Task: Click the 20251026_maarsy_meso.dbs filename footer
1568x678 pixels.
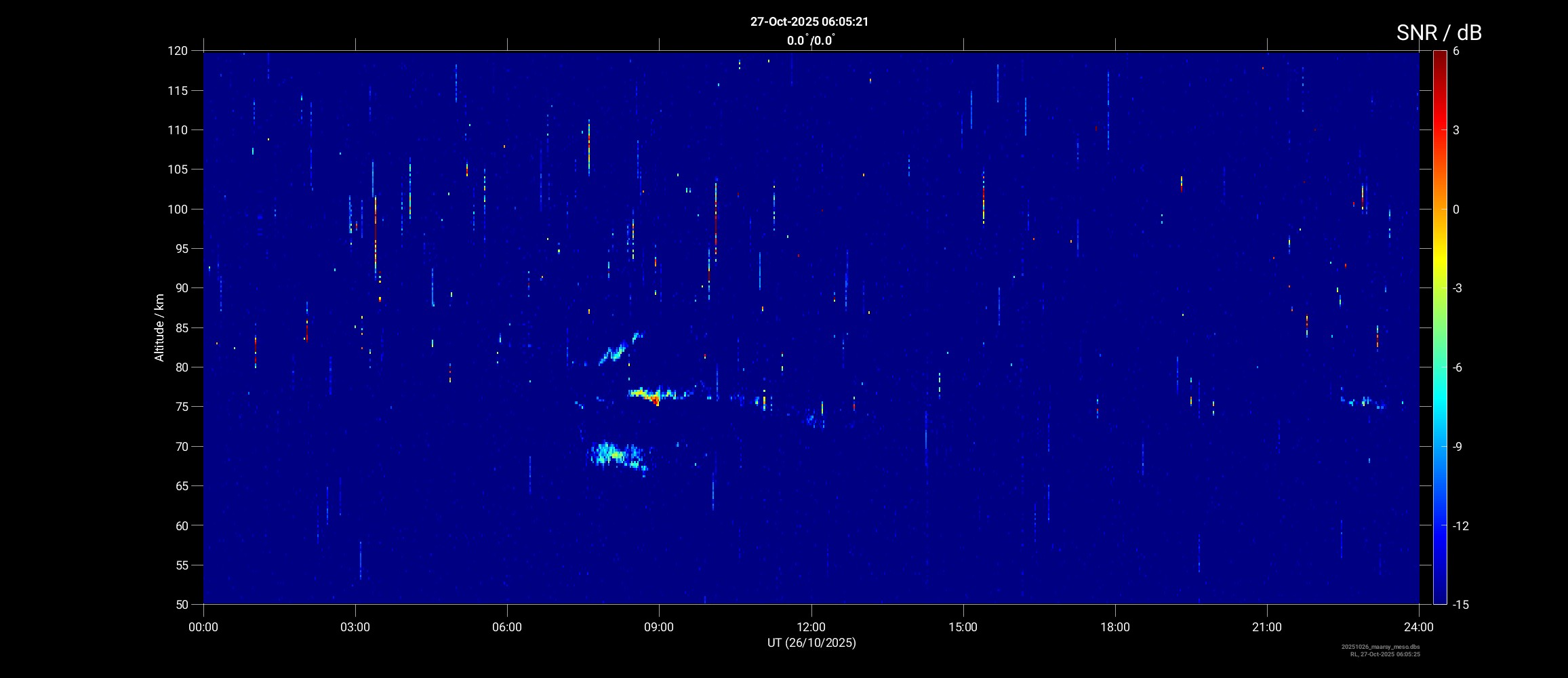Action: 1380,647
